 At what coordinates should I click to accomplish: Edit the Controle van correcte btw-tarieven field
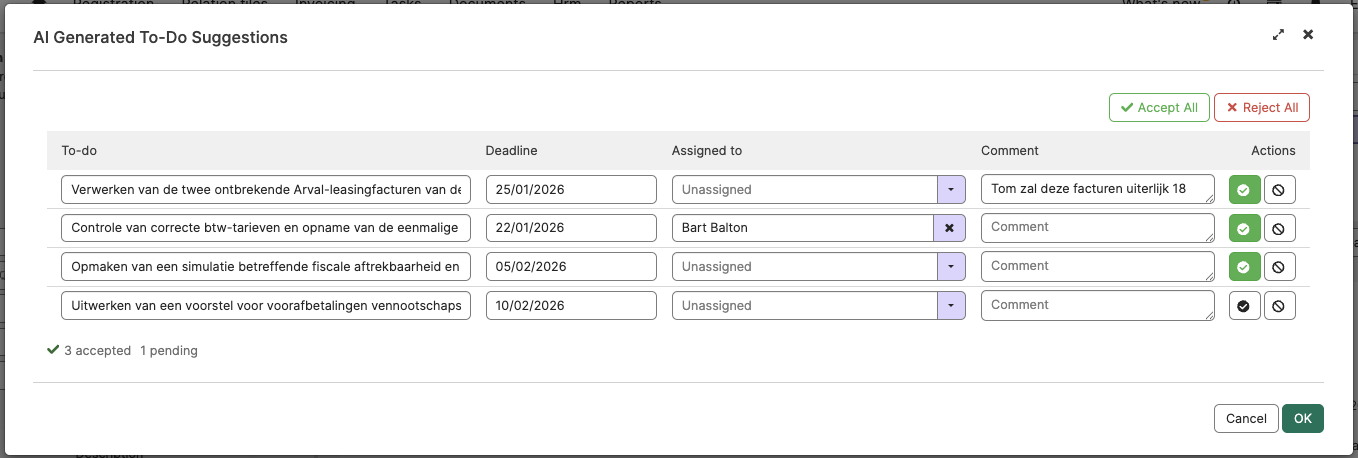click(x=266, y=228)
